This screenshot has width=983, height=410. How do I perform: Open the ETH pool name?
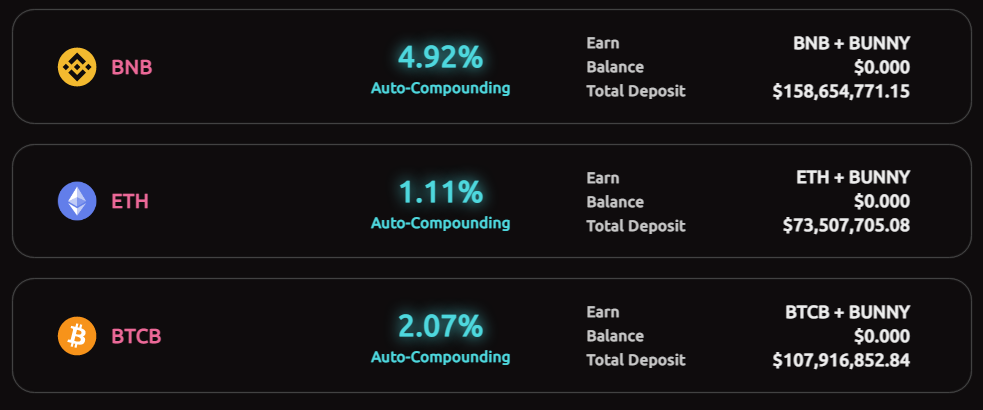click(x=130, y=202)
